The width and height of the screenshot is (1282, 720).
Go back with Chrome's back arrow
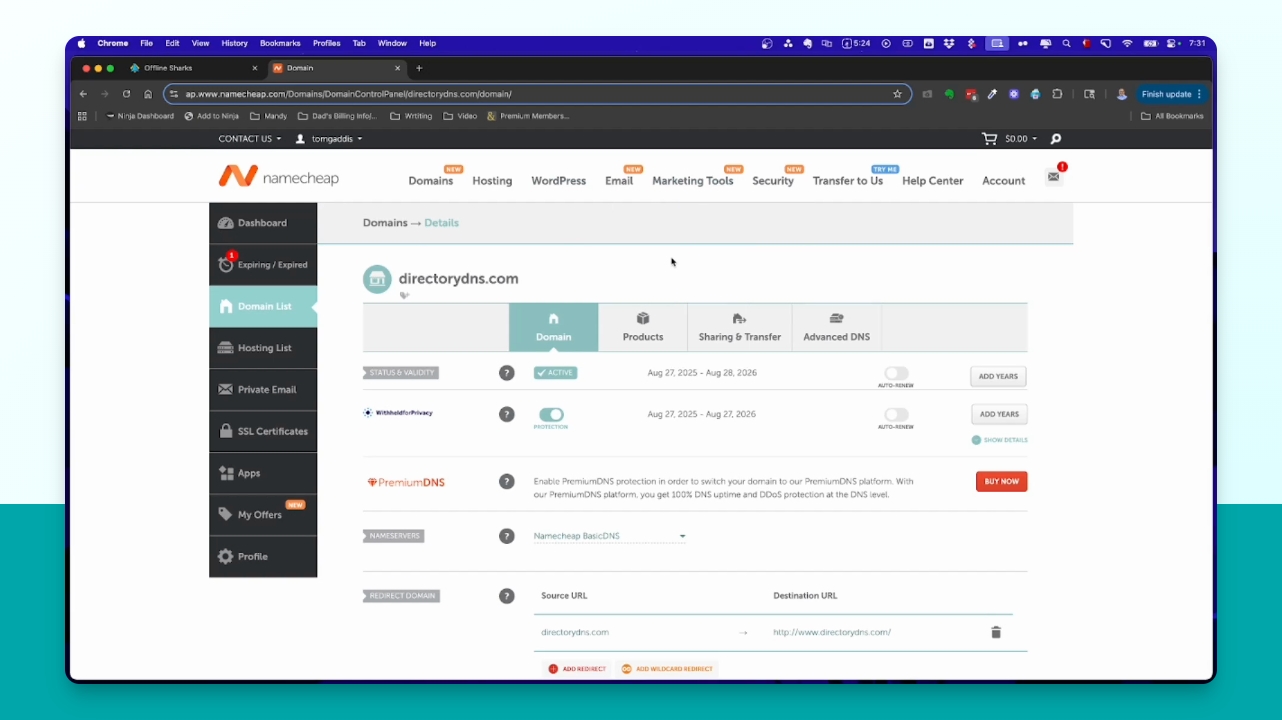(84, 94)
